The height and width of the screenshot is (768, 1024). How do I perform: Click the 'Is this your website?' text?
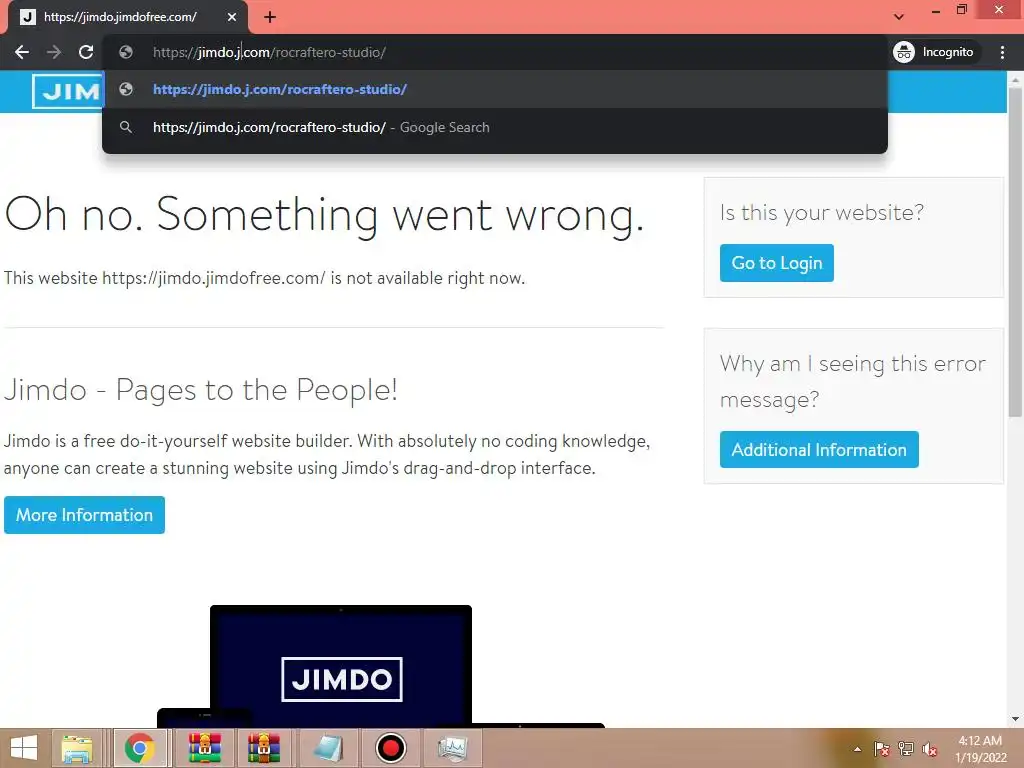point(822,212)
